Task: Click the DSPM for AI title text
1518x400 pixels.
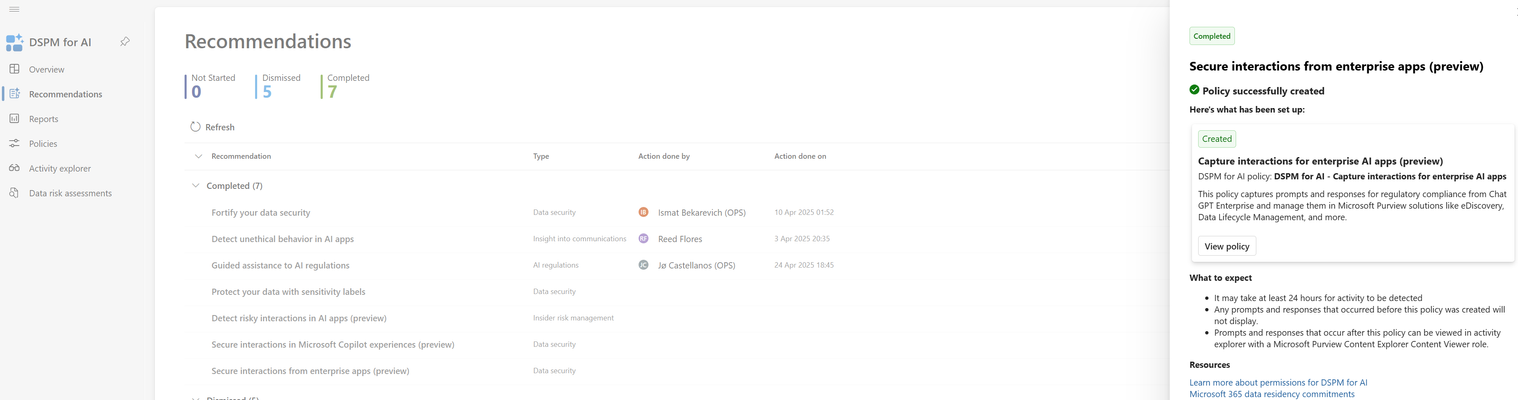Action: [x=60, y=42]
